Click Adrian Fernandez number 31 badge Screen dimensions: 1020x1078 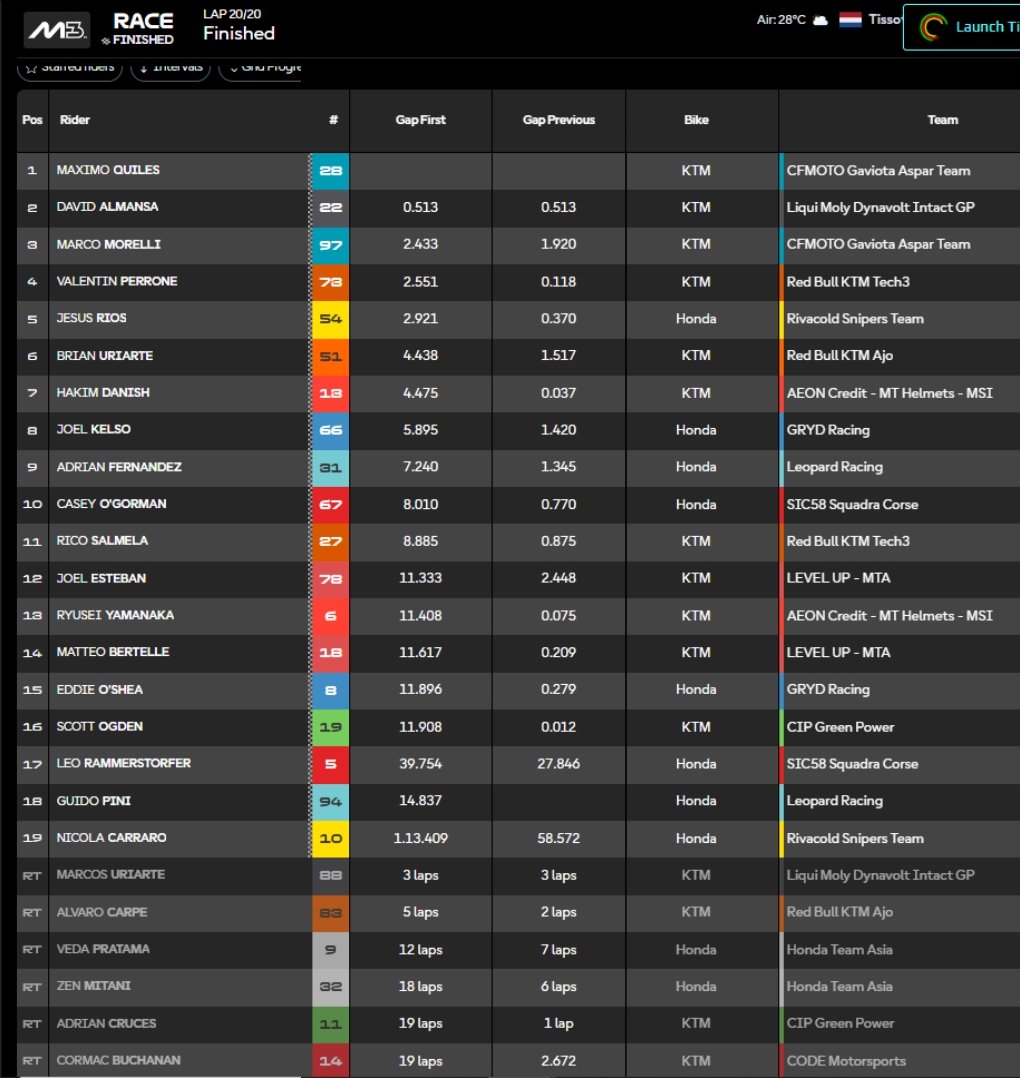coord(331,468)
